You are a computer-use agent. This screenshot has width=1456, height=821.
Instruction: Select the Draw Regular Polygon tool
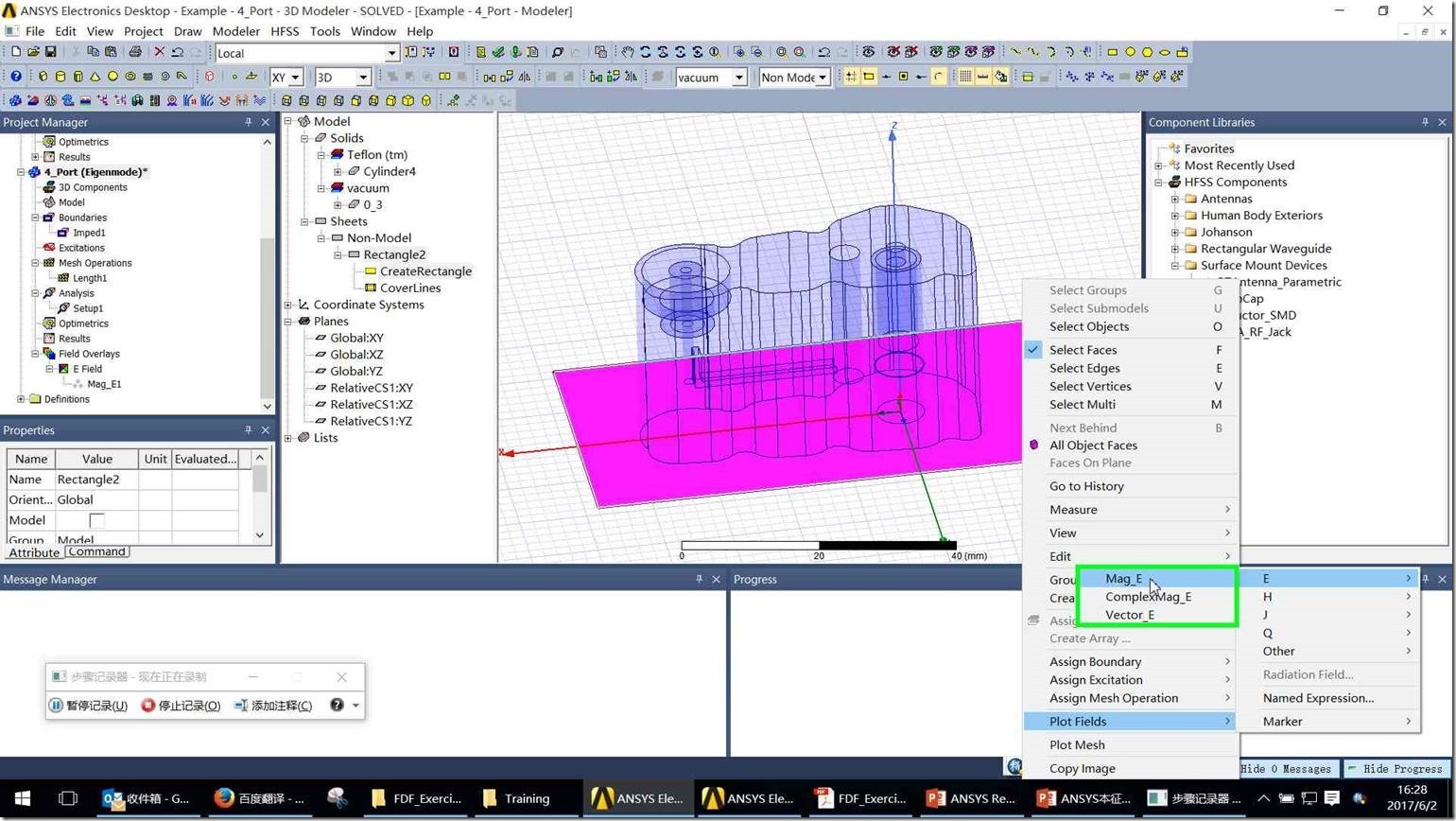[1147, 52]
